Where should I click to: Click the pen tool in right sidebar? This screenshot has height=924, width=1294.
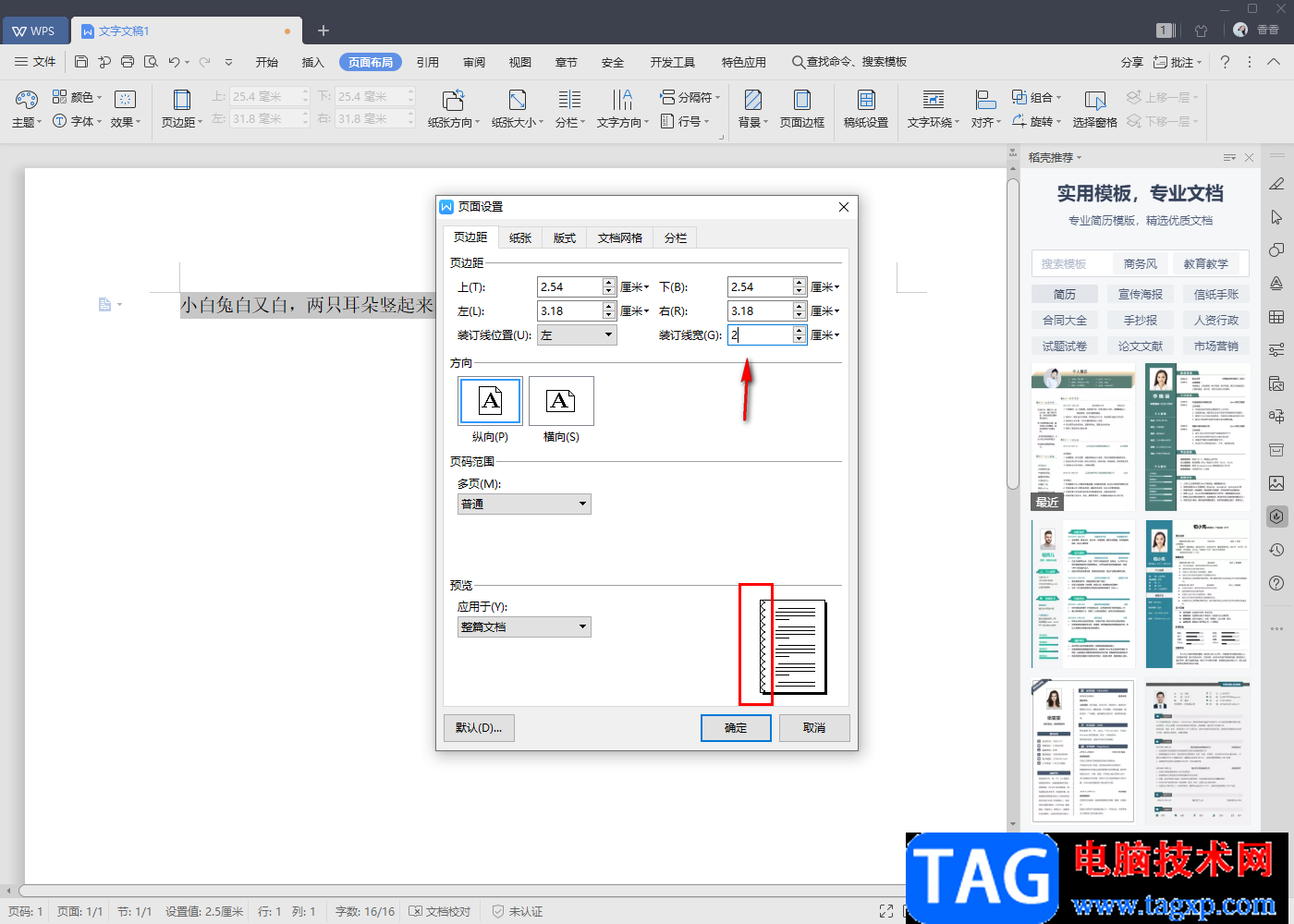1276,184
